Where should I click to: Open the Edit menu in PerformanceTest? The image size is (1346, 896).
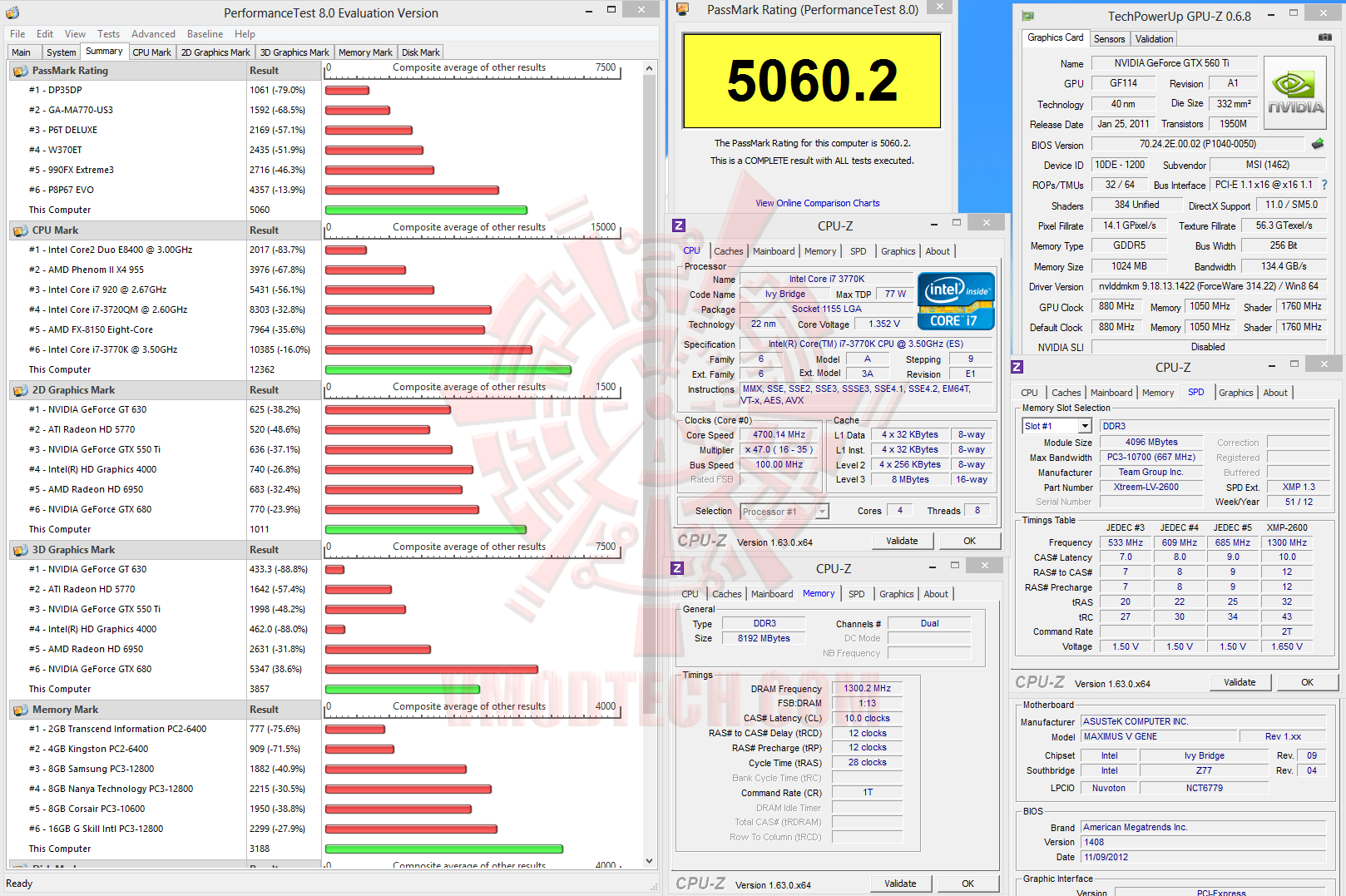point(45,34)
